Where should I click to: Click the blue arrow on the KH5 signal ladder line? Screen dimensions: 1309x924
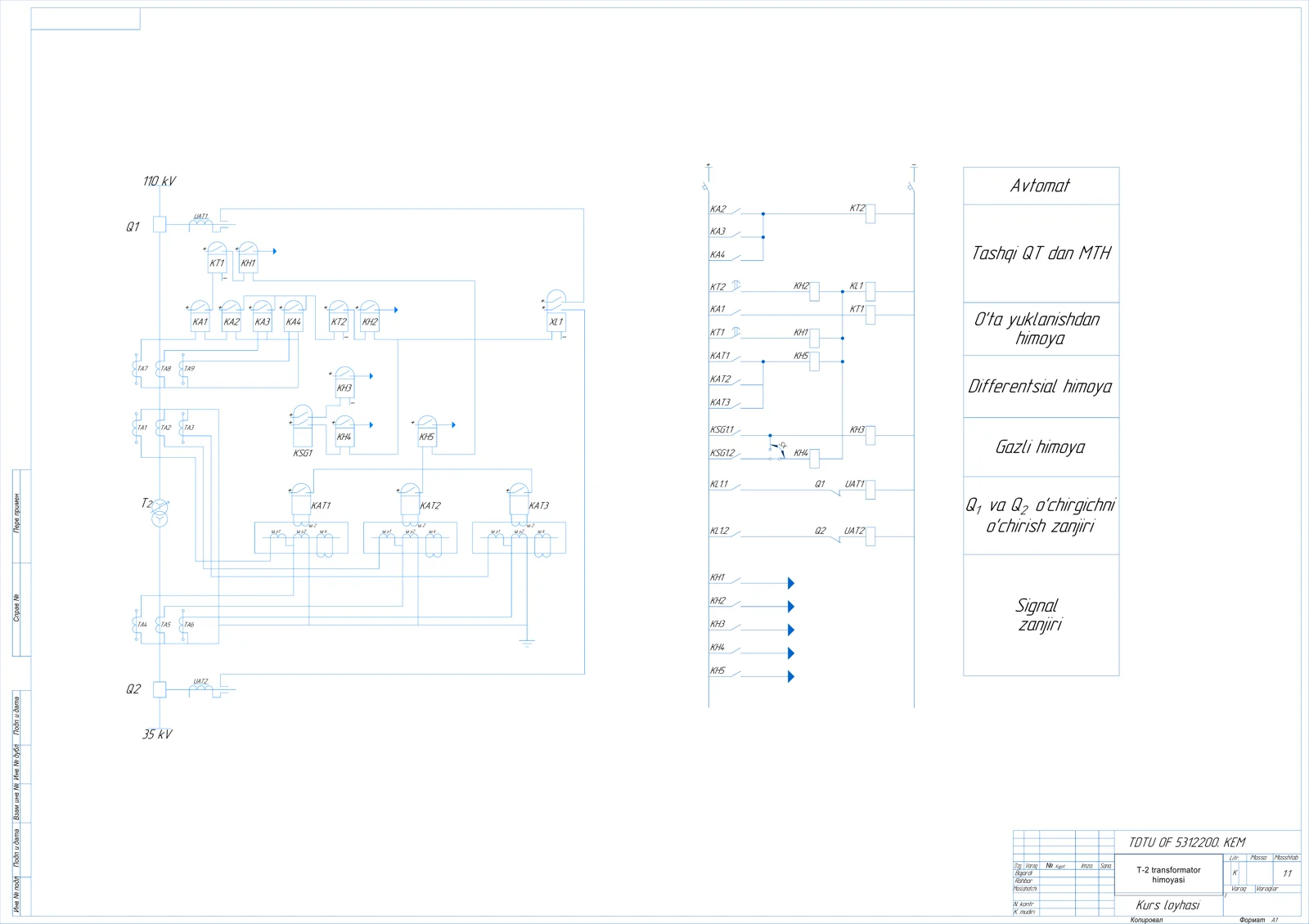point(791,676)
